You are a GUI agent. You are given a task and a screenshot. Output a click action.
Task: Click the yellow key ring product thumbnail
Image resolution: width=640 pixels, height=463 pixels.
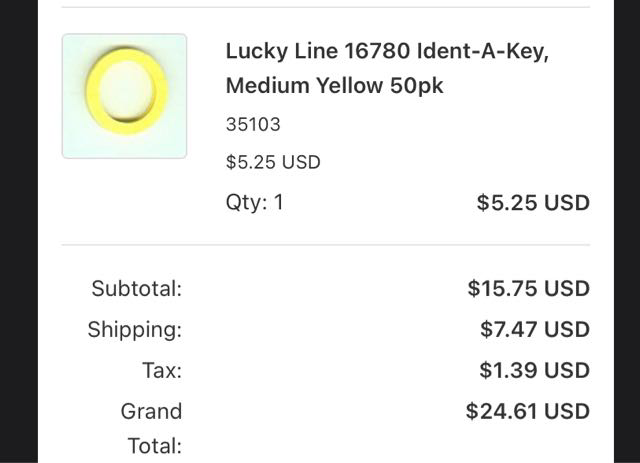(124, 96)
